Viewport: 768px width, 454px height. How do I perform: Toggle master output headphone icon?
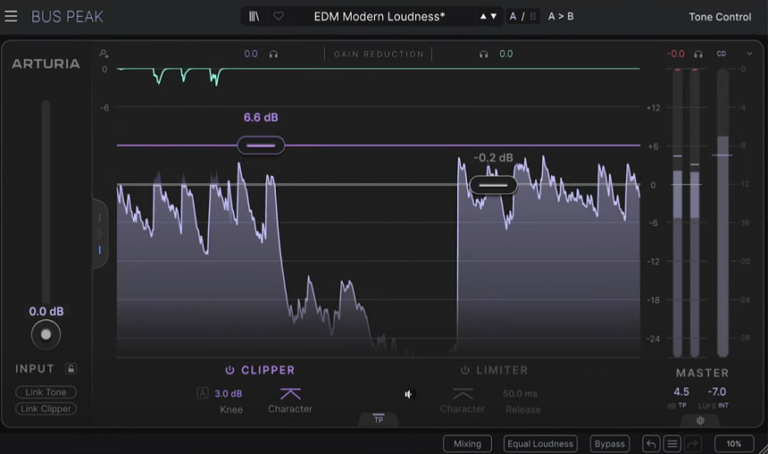click(x=698, y=54)
